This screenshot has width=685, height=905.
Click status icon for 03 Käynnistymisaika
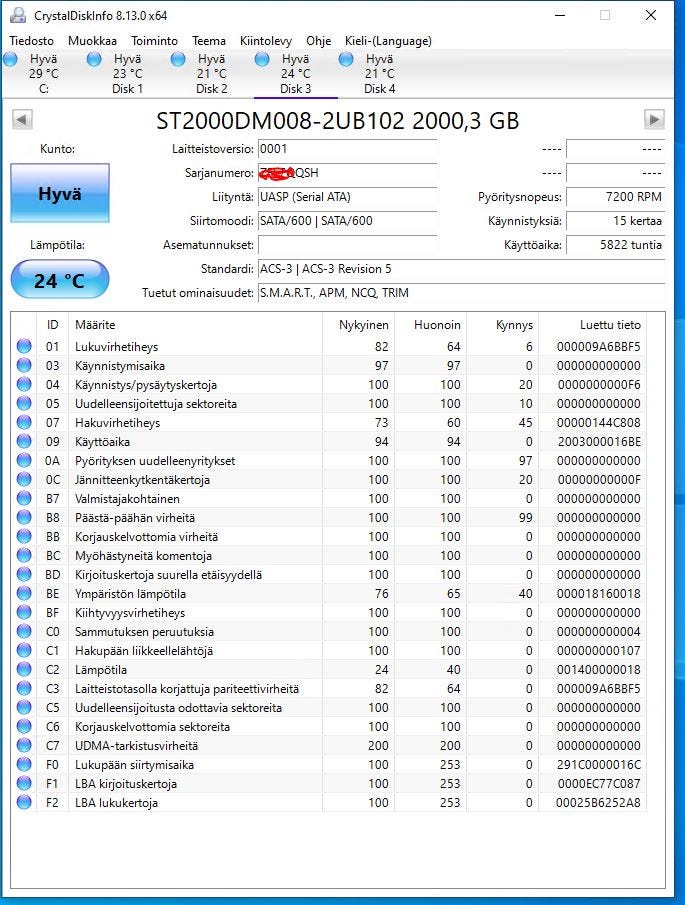tap(24, 365)
